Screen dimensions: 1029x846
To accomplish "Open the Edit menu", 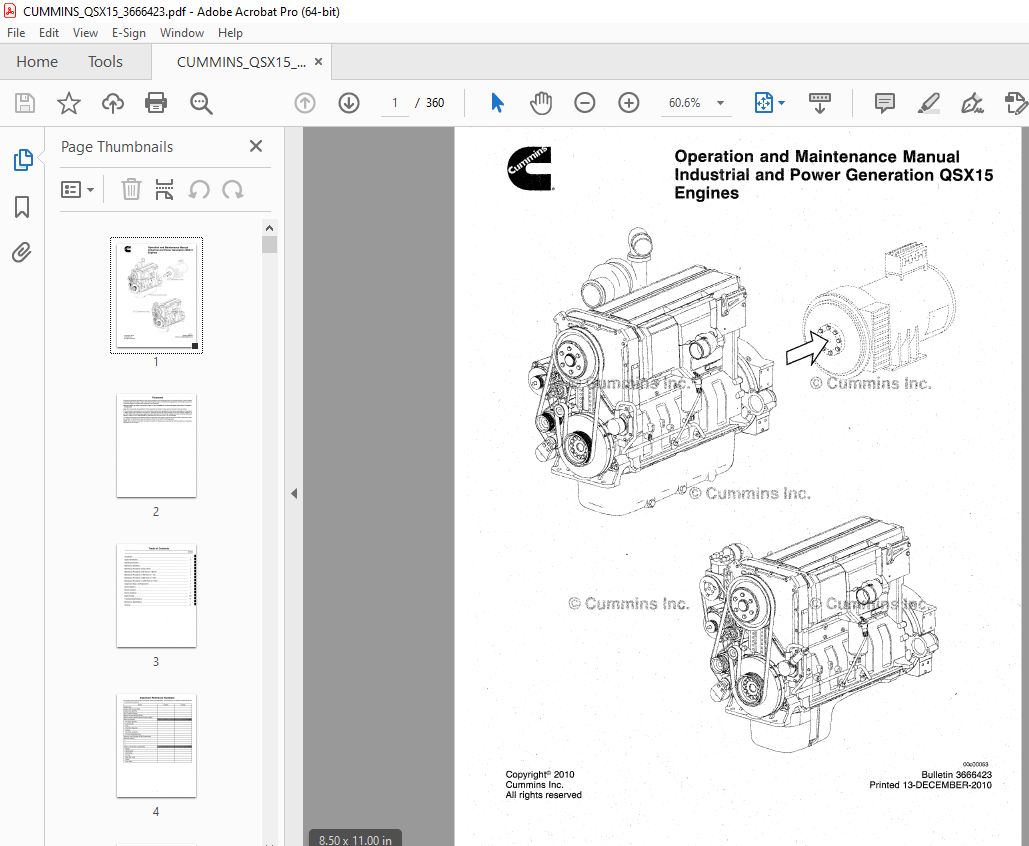I will pyautogui.click(x=49, y=33).
